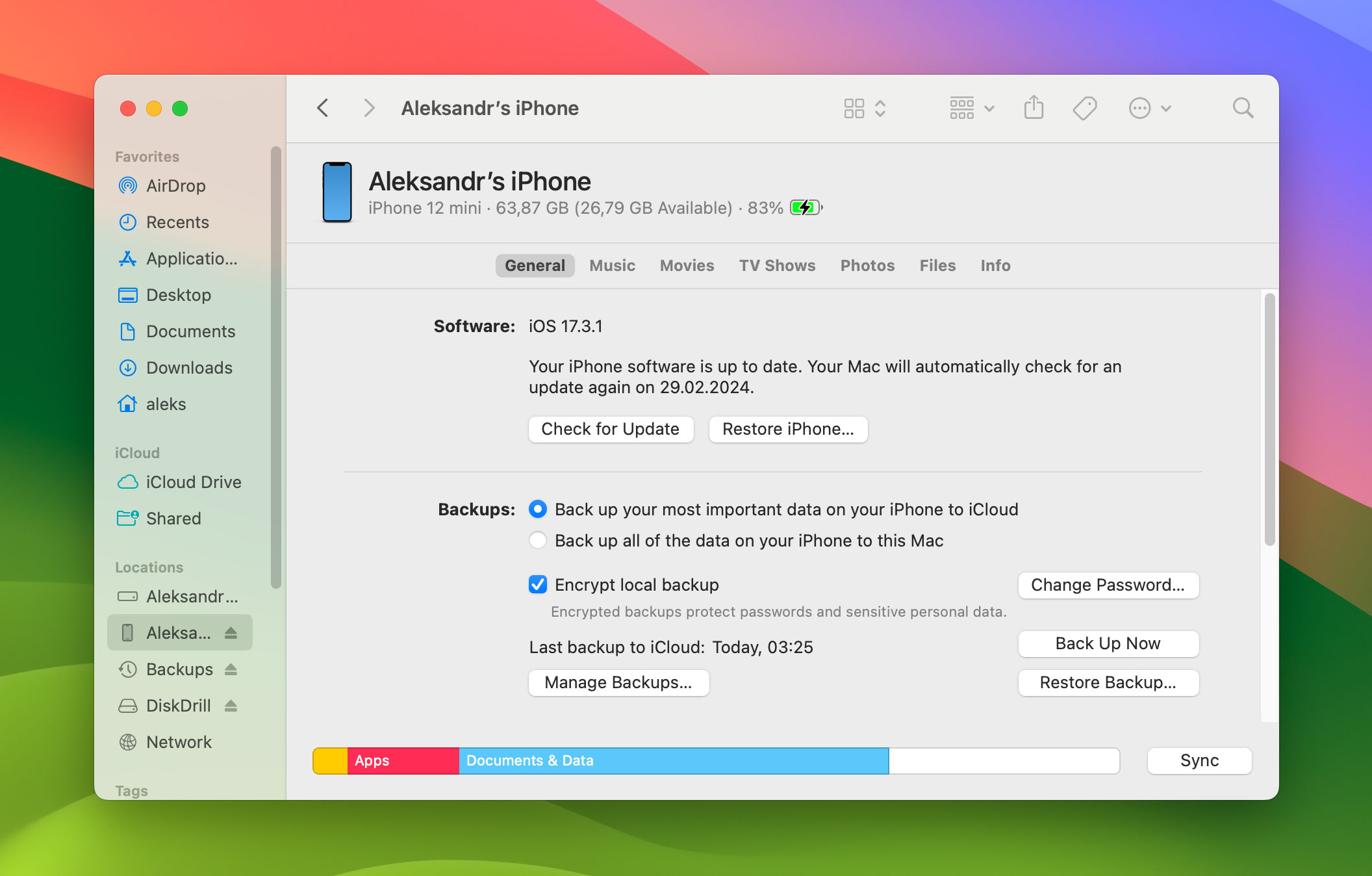This screenshot has height=876, width=1372.
Task: Click the Share toolbar icon
Action: (x=1034, y=108)
